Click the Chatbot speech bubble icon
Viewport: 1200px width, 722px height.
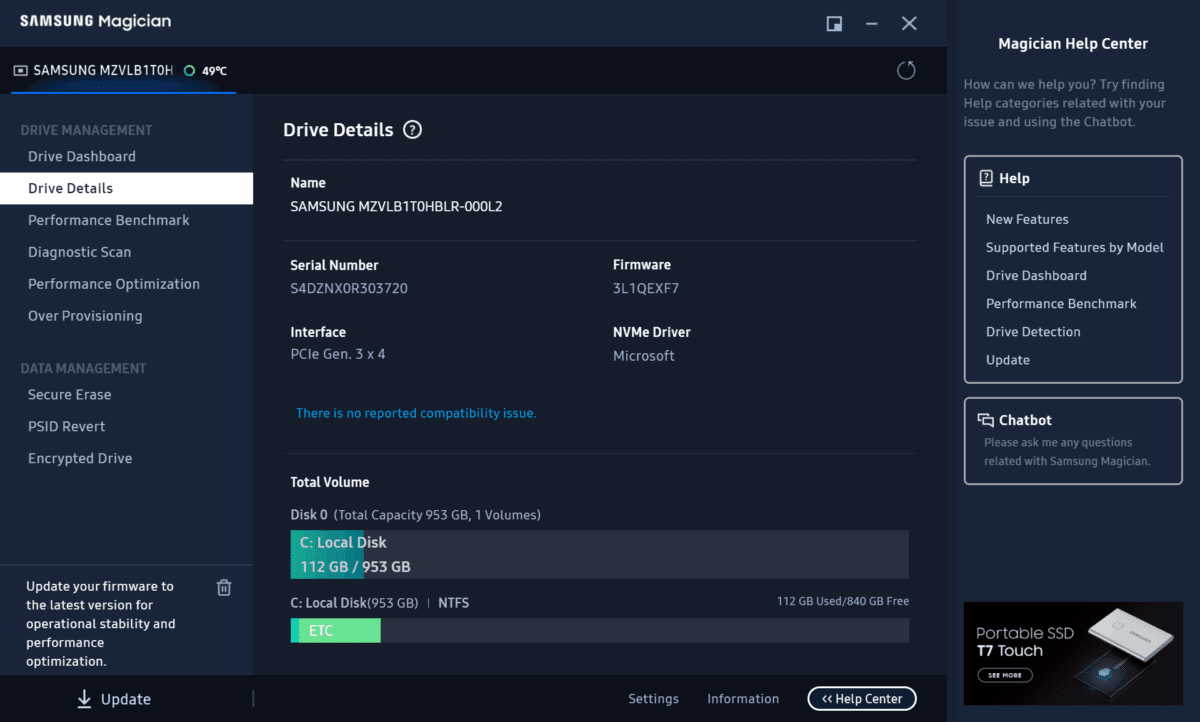tap(985, 420)
